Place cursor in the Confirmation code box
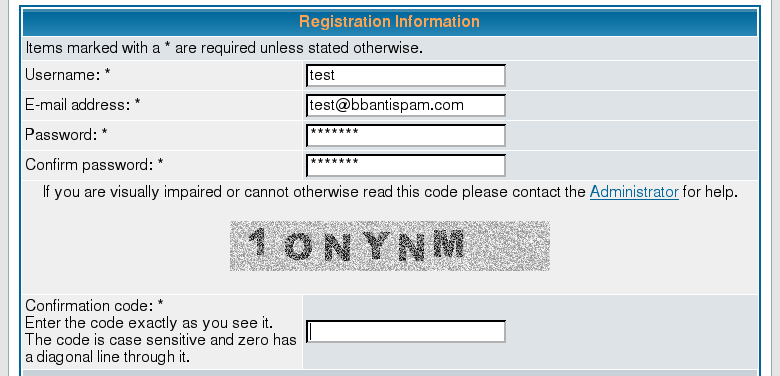Screen dimensions: 780x376 click(x=405, y=331)
